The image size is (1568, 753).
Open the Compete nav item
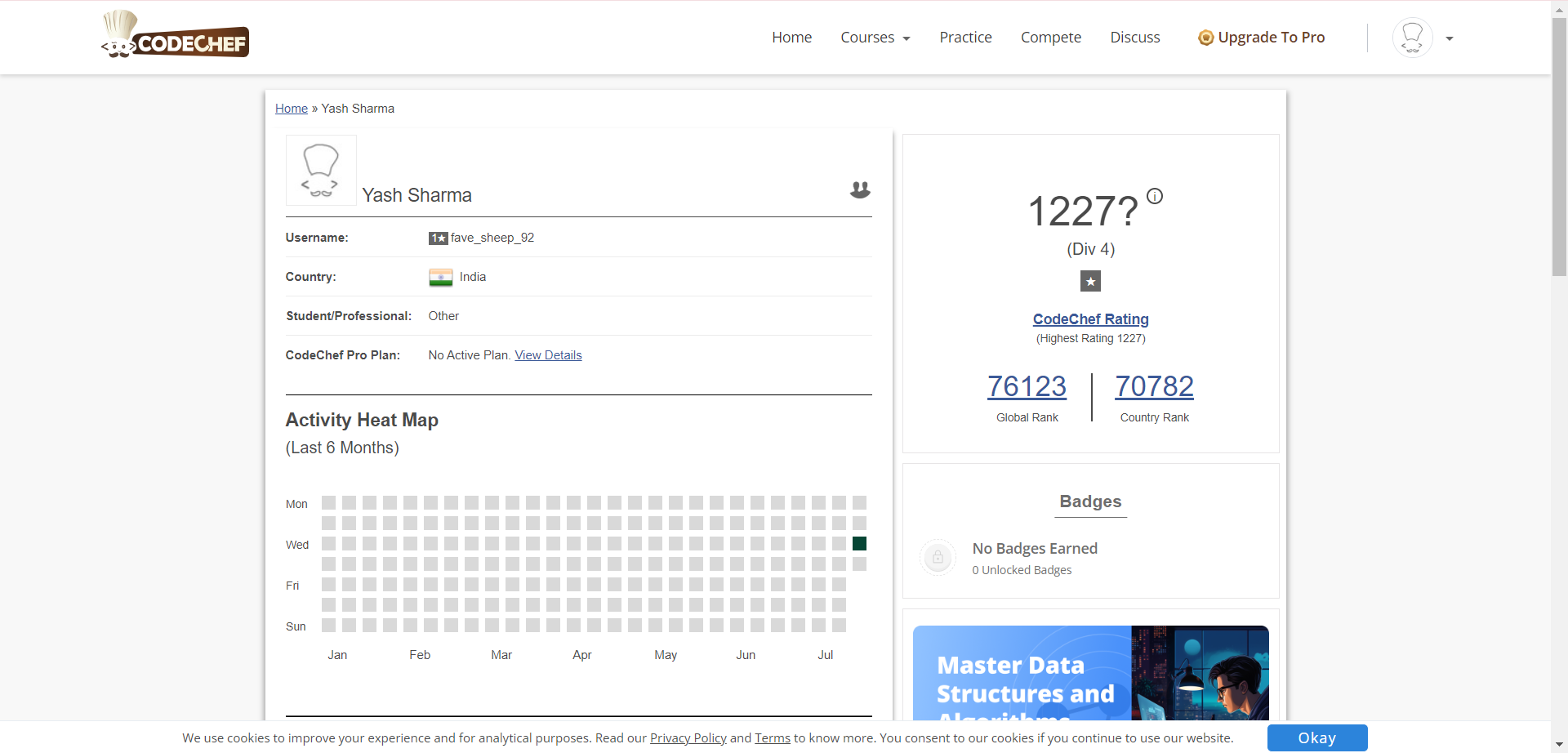pyautogui.click(x=1050, y=38)
